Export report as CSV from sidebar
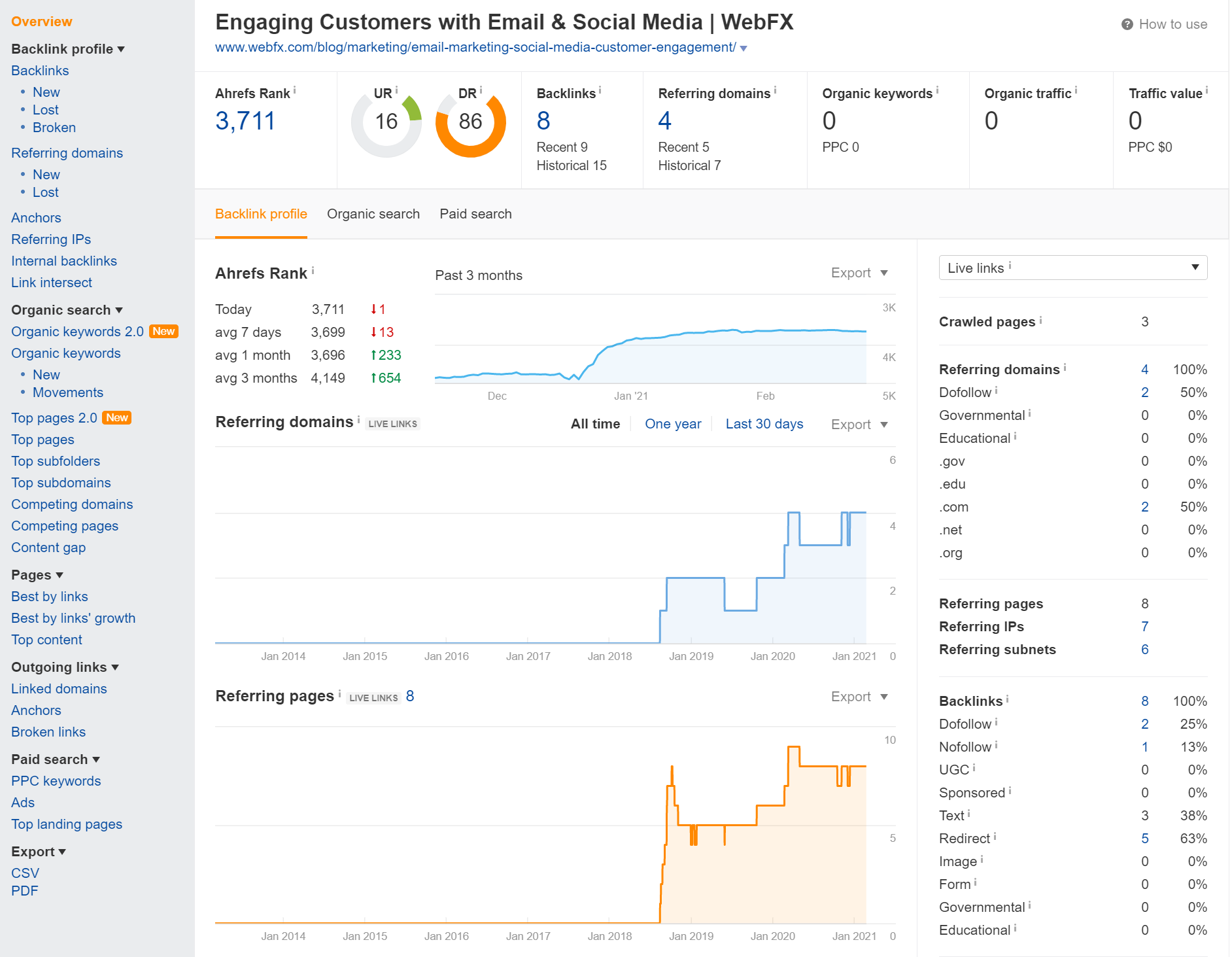The height and width of the screenshot is (957, 1232). point(26,873)
